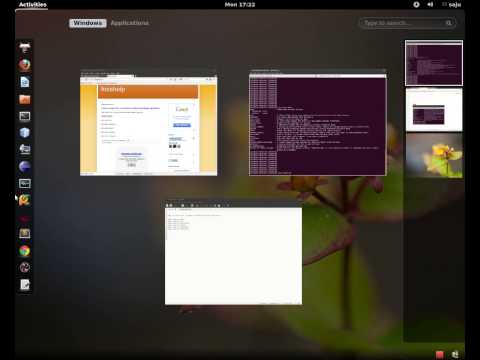Open the document writer icon in the dash

coord(25,82)
